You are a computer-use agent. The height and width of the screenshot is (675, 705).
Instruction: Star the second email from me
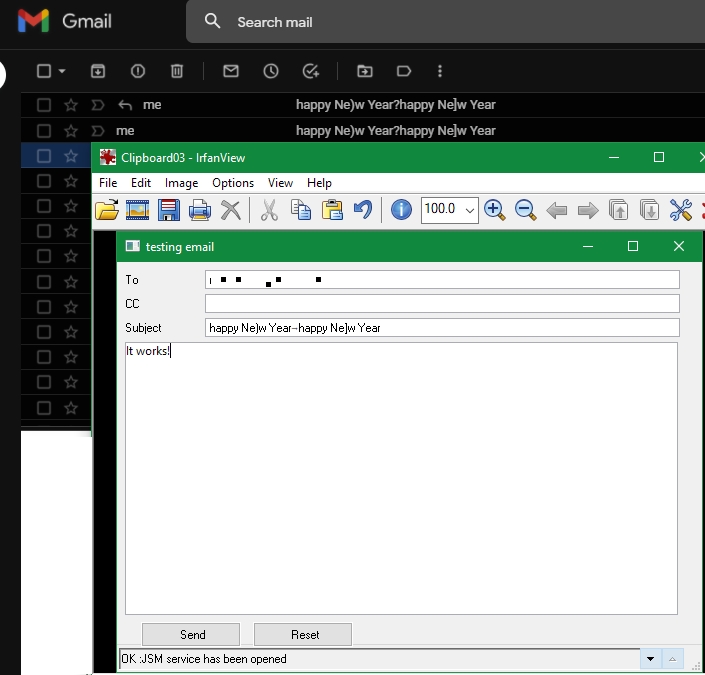coord(71,131)
